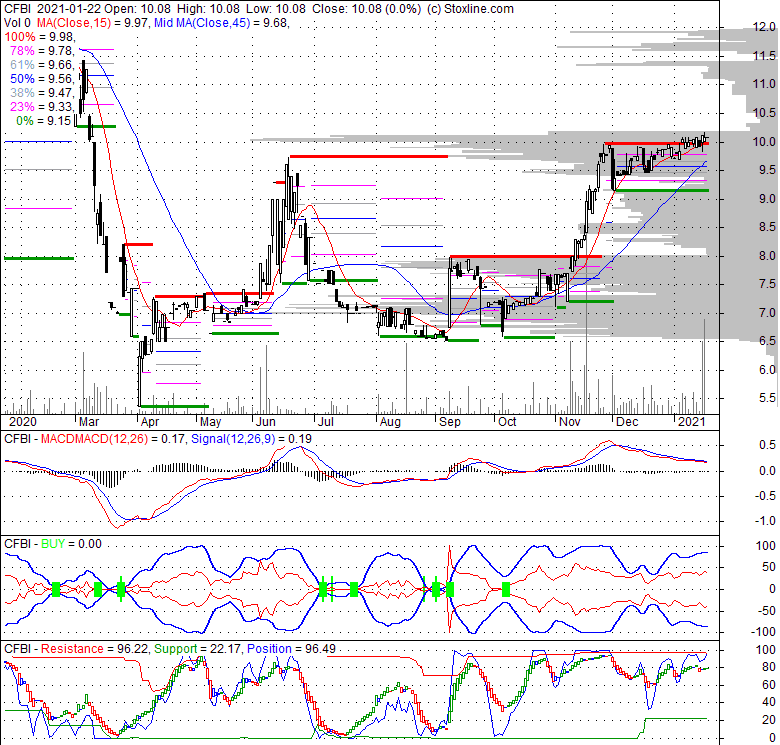Click the Resistance = 96.22 label

94,649
